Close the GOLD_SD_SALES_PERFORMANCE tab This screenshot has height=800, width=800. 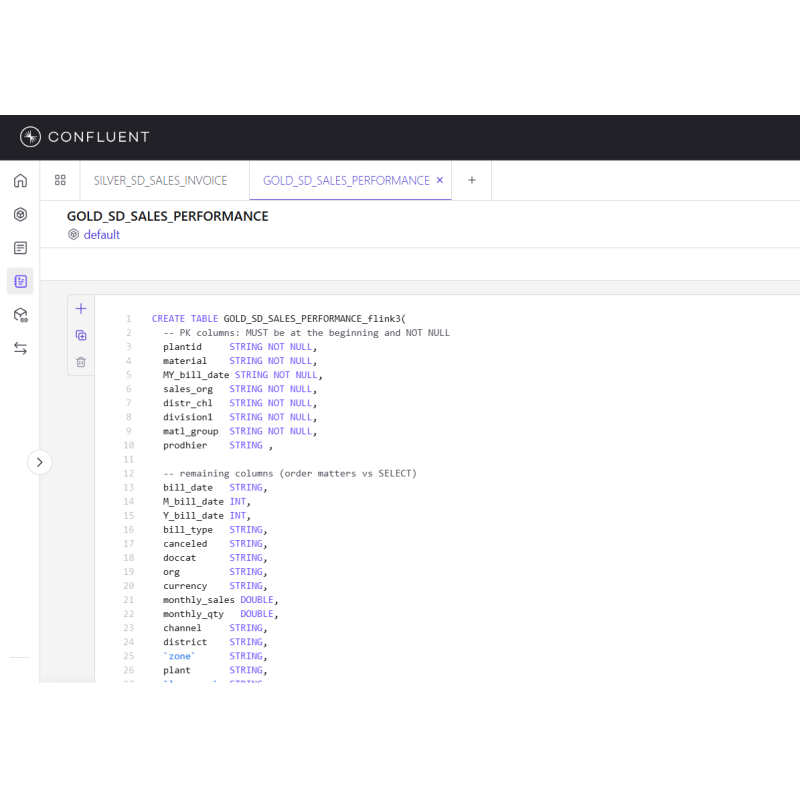coord(439,180)
